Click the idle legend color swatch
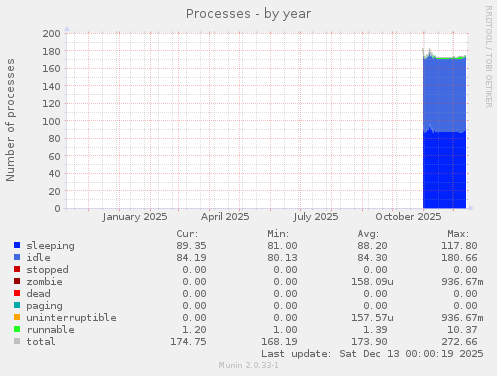The width and height of the screenshot is (497, 376). point(17,257)
